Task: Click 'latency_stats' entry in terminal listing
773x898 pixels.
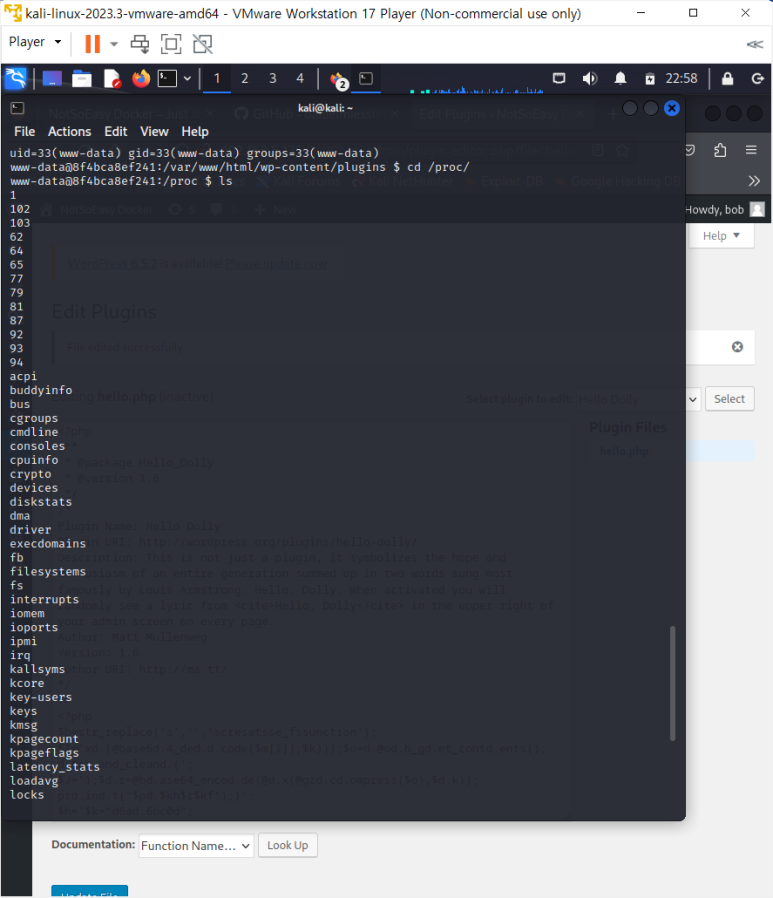Action: [x=54, y=766]
